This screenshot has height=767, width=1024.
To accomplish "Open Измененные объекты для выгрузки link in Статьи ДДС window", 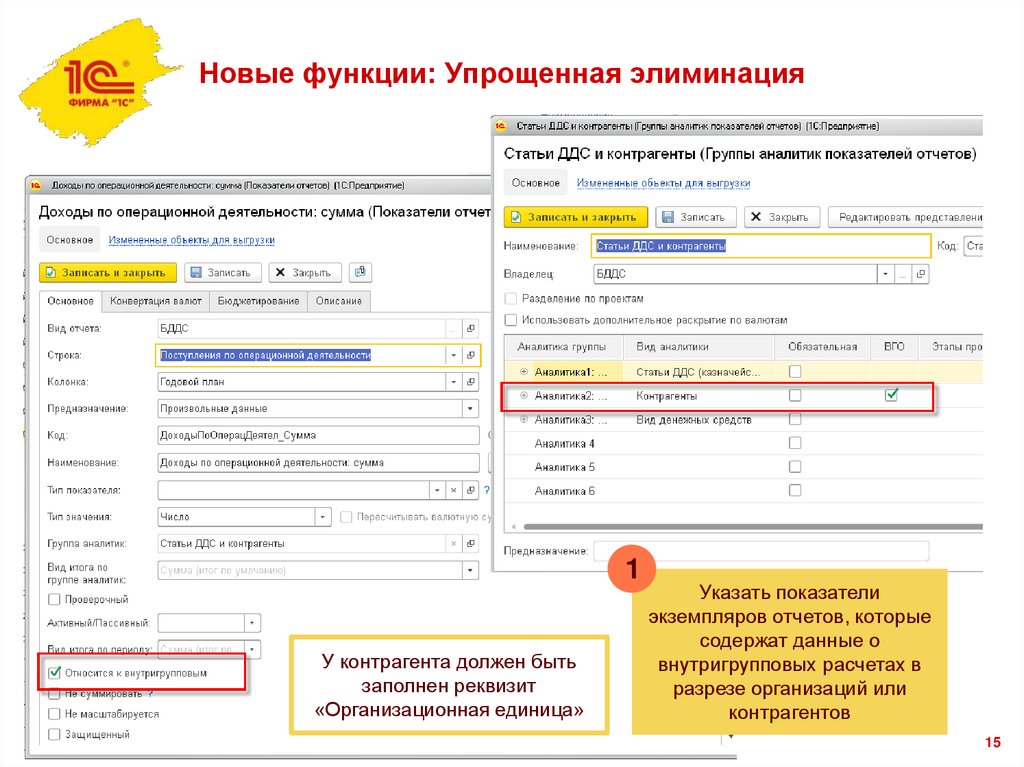I will pos(663,183).
